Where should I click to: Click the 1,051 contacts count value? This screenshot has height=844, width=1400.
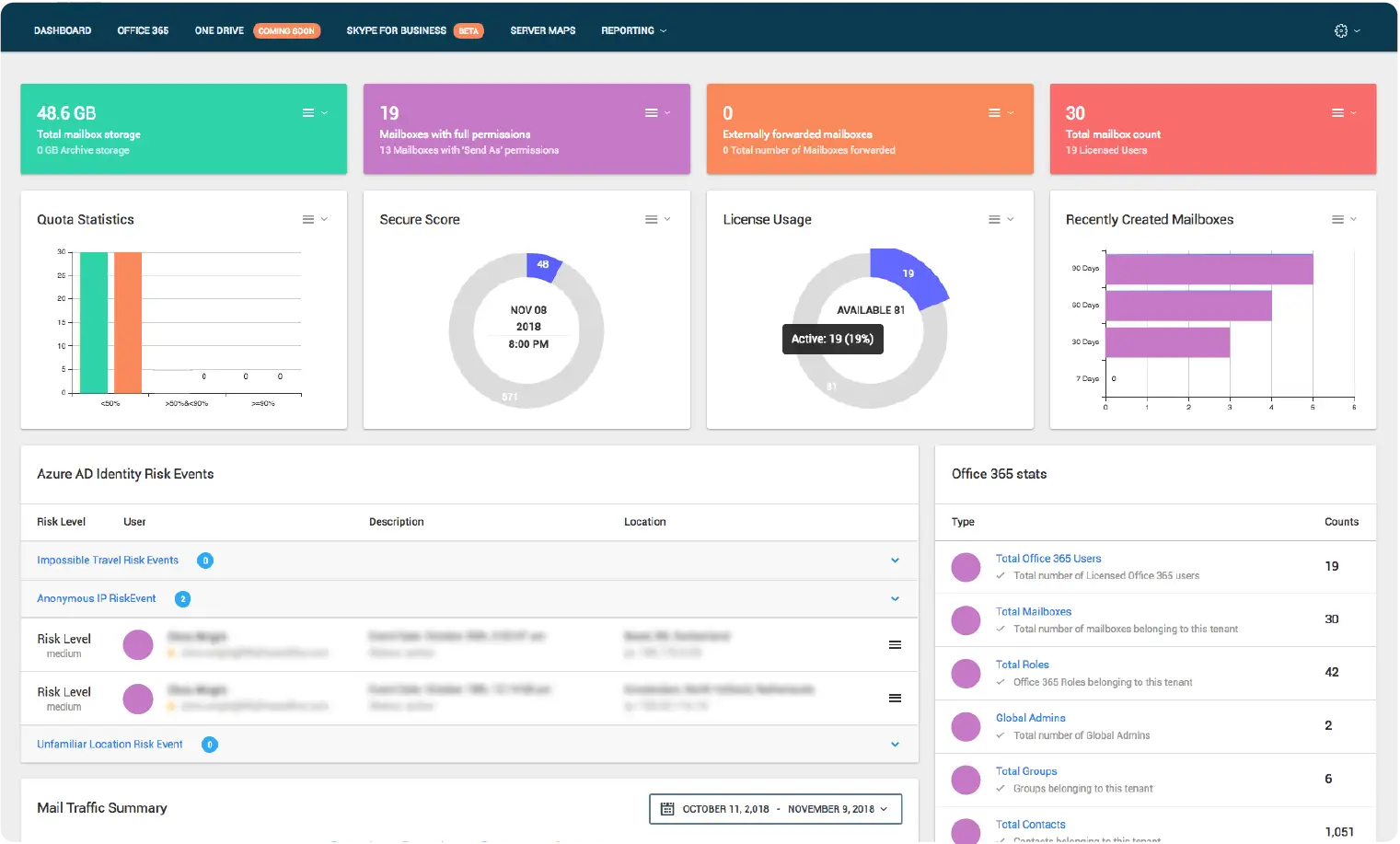coord(1339,832)
